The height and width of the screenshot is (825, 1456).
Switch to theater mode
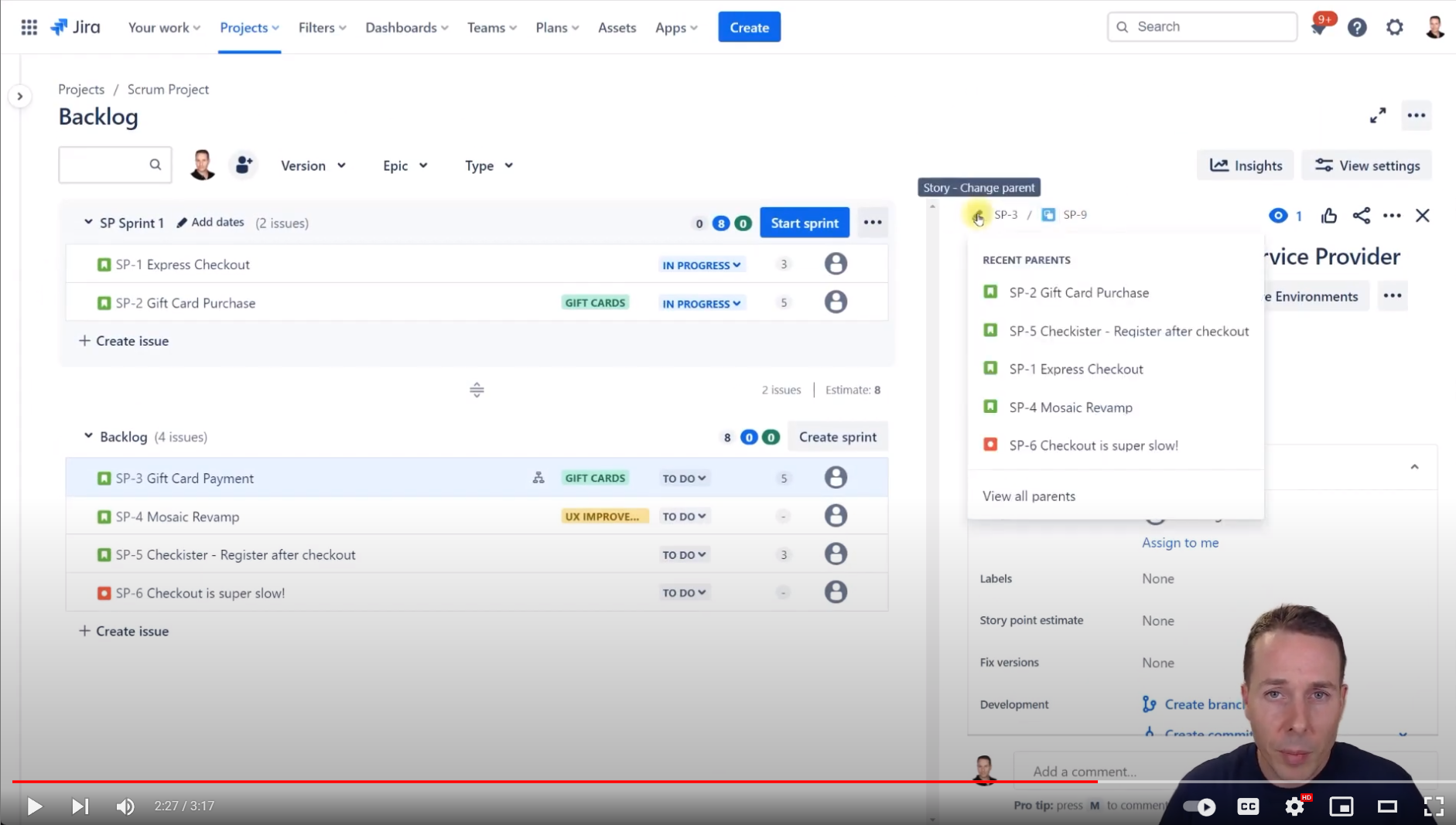click(x=1387, y=806)
